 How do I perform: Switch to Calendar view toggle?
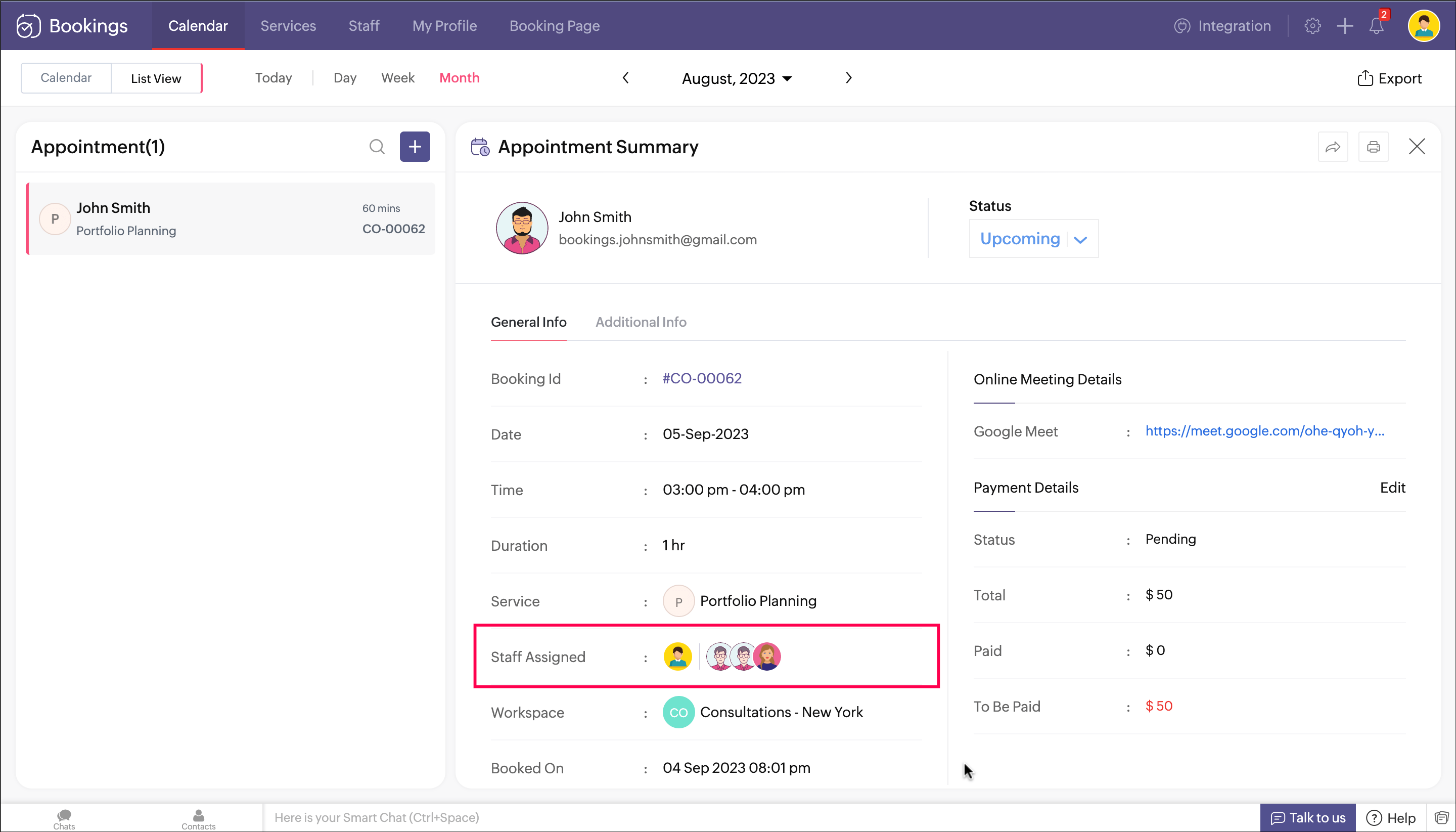pos(66,78)
